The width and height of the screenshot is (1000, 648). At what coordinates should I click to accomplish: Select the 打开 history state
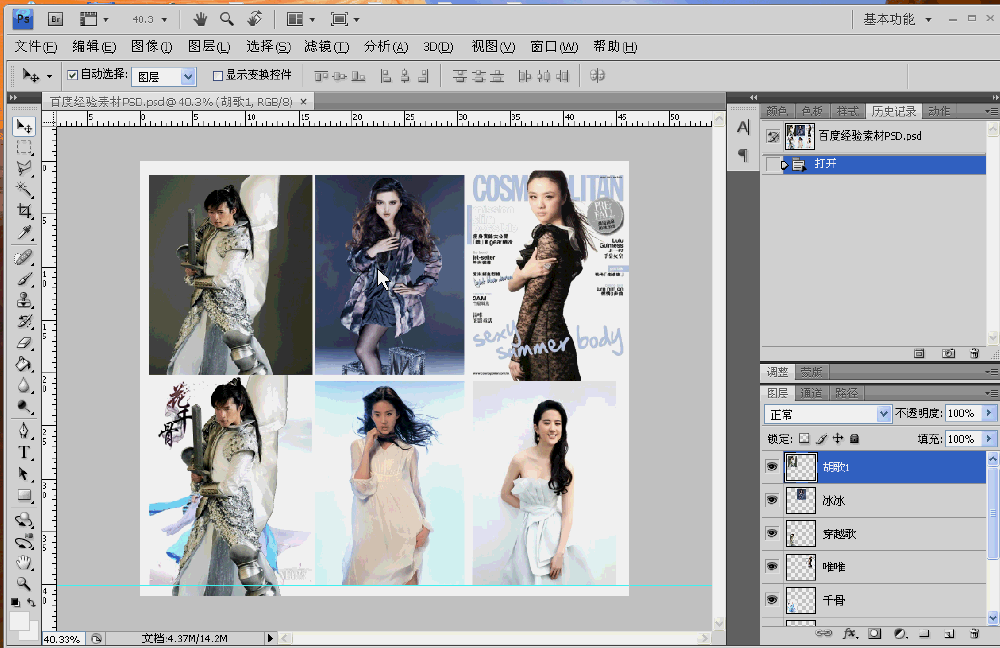874,164
